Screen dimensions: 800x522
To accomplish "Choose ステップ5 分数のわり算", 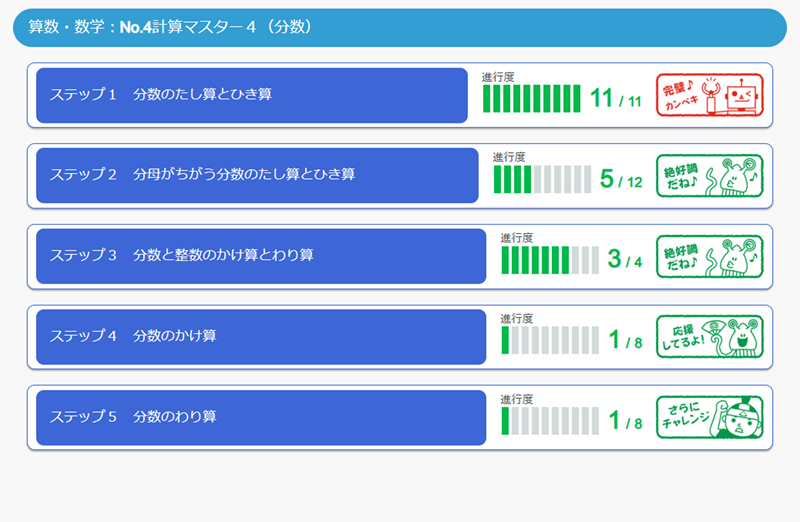I will pos(261,416).
